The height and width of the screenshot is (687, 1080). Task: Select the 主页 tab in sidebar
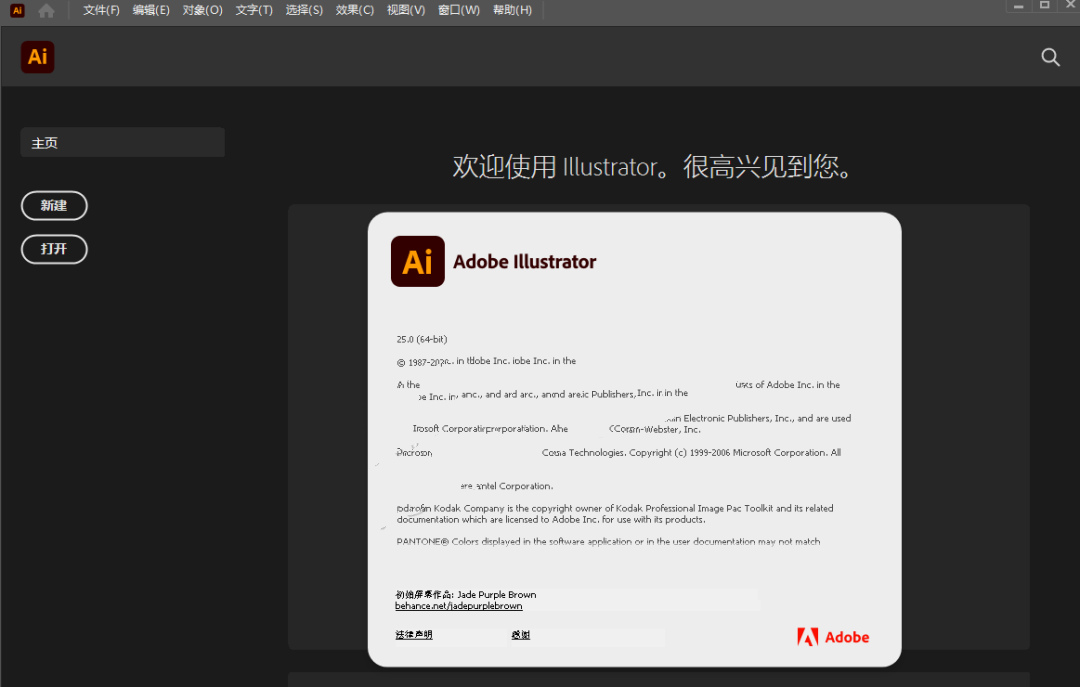(x=123, y=142)
